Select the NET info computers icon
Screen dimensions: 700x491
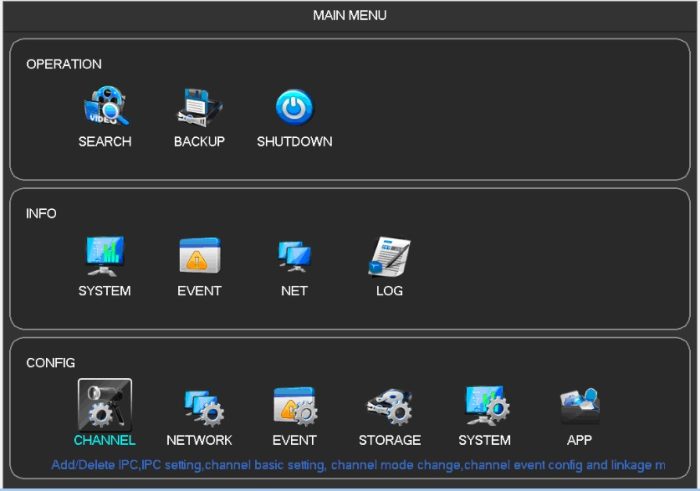pos(294,256)
